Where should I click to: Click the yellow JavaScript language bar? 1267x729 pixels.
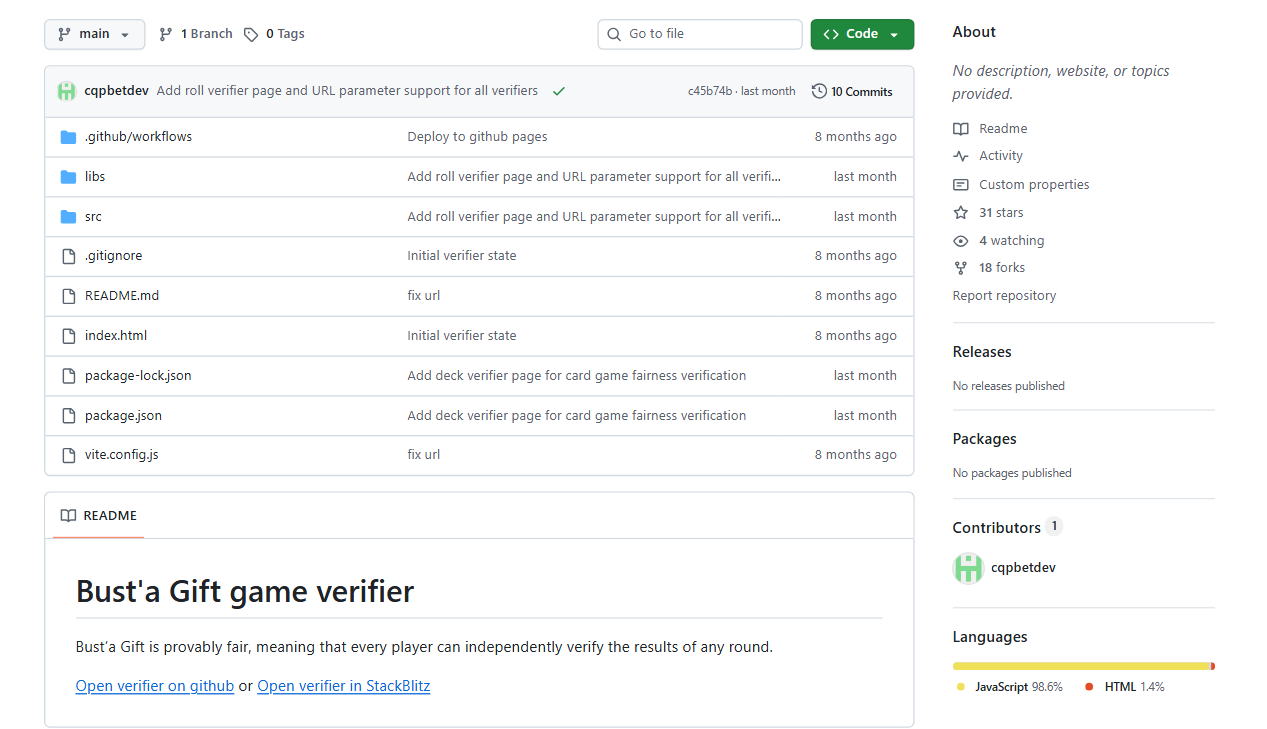(1080, 666)
